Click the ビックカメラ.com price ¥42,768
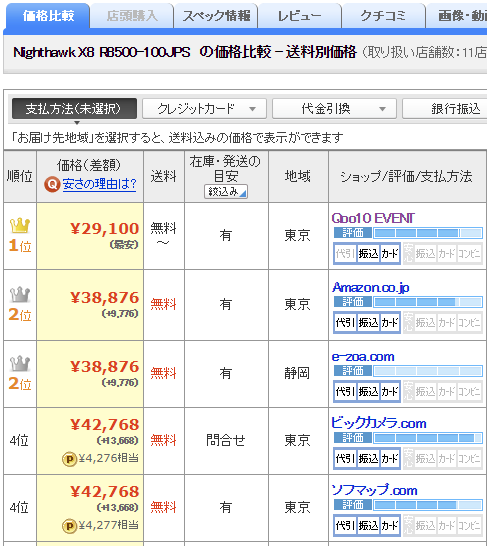Screen dimensions: 487x546 (104, 425)
